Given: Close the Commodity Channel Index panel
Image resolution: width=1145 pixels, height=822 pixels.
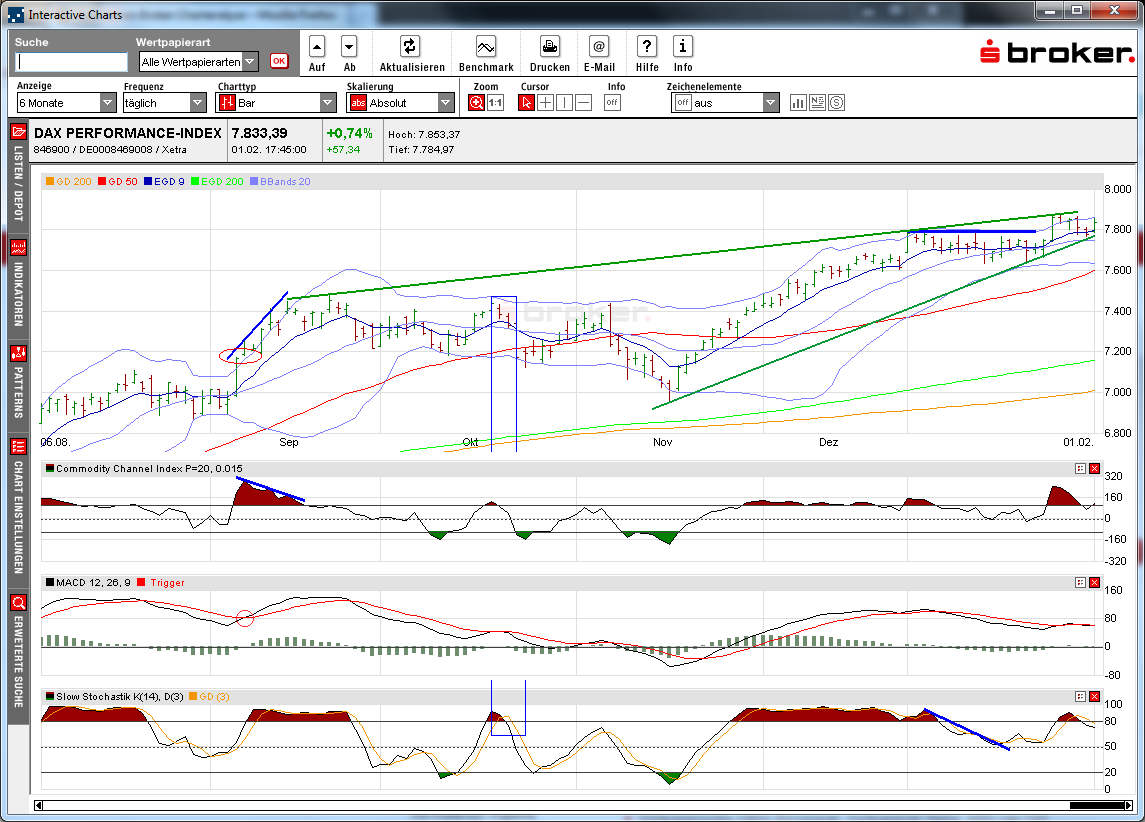Looking at the screenshot, I should (x=1094, y=469).
